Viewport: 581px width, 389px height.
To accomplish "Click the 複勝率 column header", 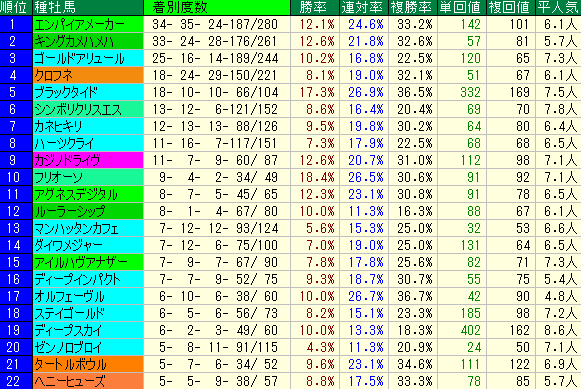I will 413,7.
